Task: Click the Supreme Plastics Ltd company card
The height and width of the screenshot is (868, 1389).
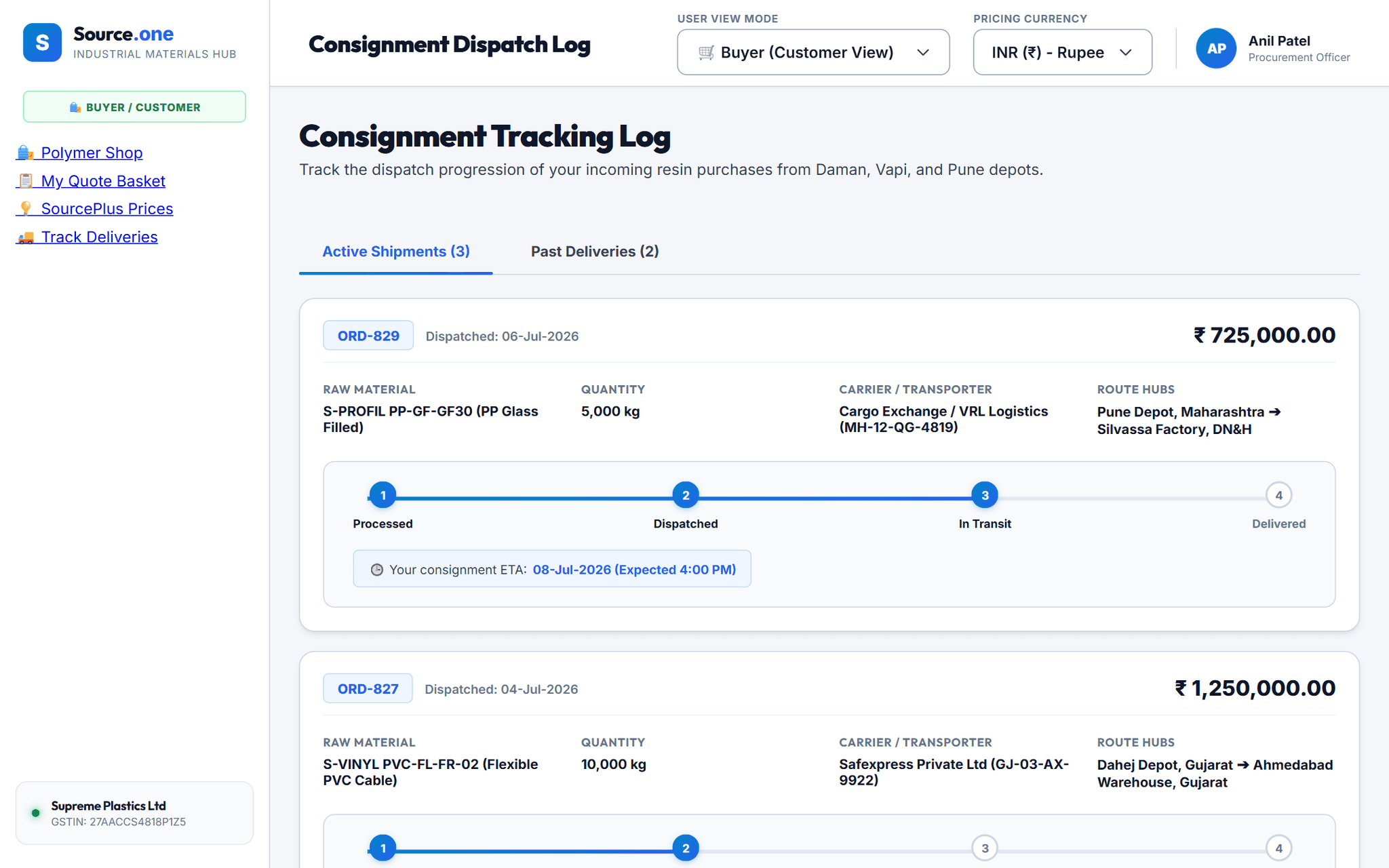Action: pyautogui.click(x=134, y=813)
